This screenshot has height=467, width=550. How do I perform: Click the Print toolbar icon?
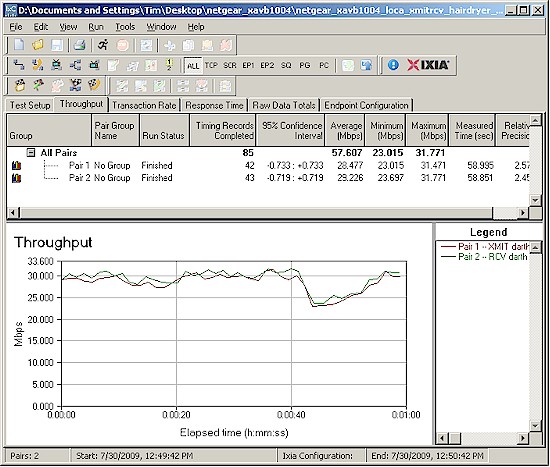(79, 45)
